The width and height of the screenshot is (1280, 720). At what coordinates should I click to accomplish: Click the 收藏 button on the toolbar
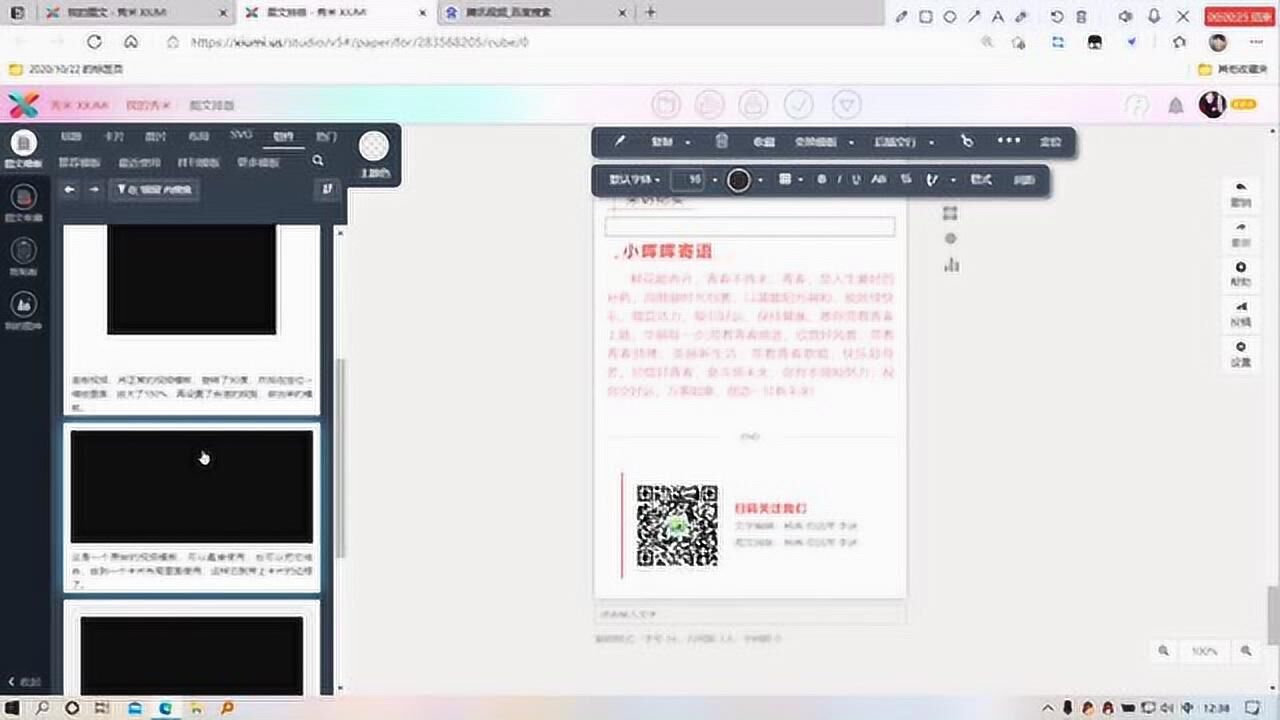pyautogui.click(x=764, y=142)
